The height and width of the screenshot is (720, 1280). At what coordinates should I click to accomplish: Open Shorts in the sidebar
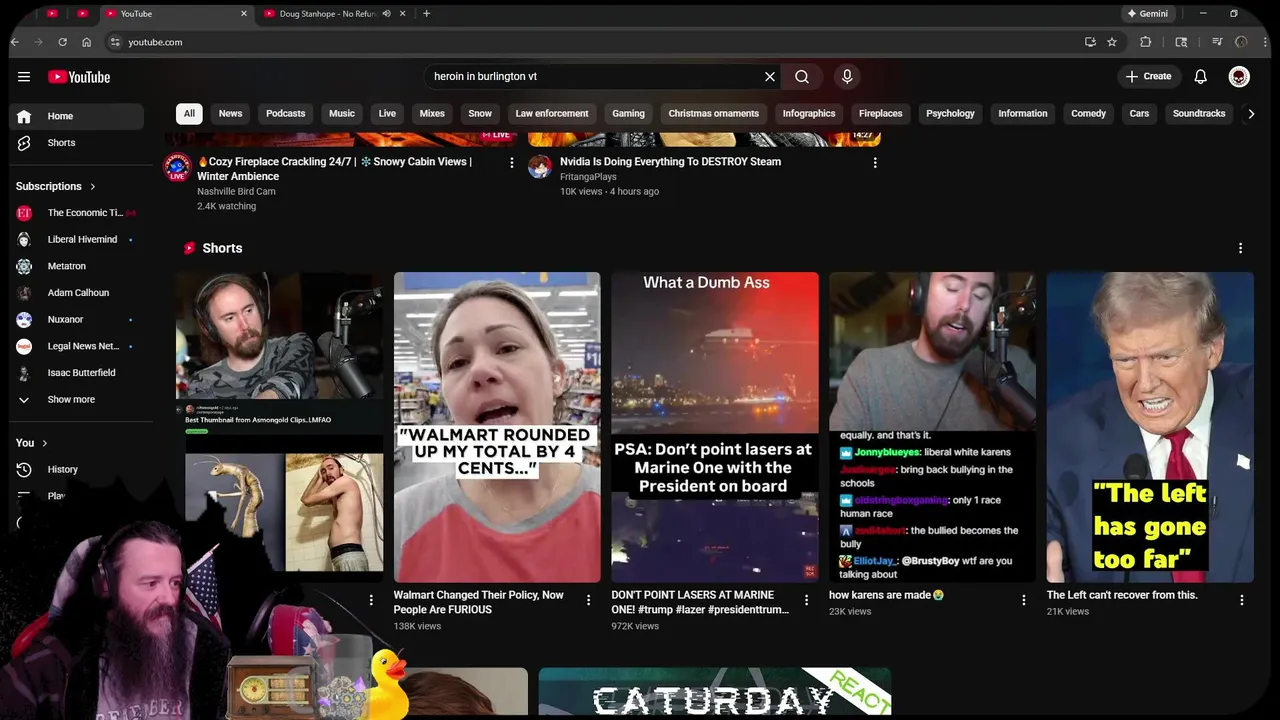(x=77, y=143)
